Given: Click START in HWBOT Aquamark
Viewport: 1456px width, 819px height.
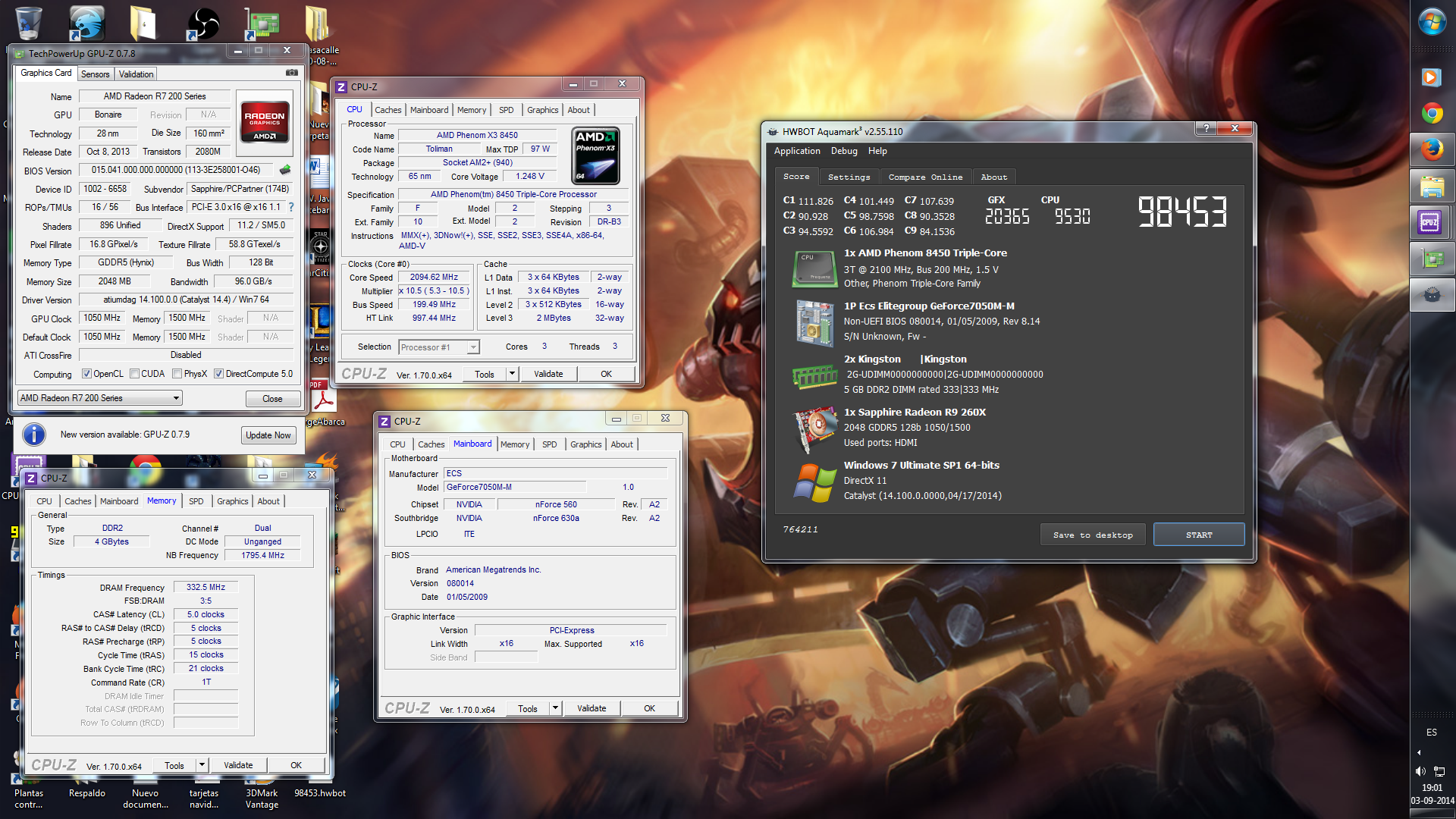Looking at the screenshot, I should click(x=1199, y=535).
